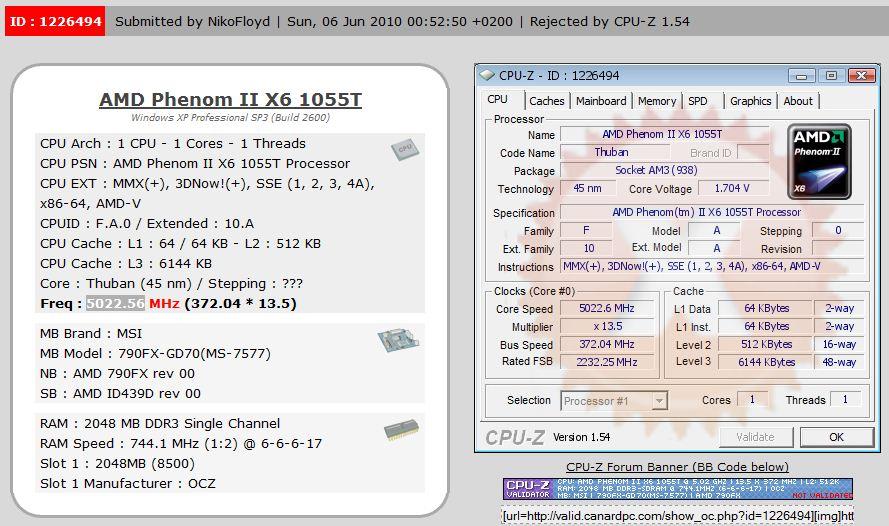
Task: Click the Core Voltage value 1.704 V
Action: tap(732, 188)
